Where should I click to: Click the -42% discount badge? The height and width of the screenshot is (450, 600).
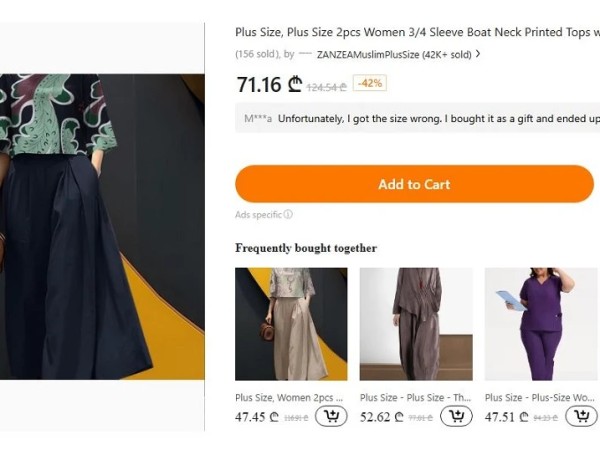click(370, 83)
